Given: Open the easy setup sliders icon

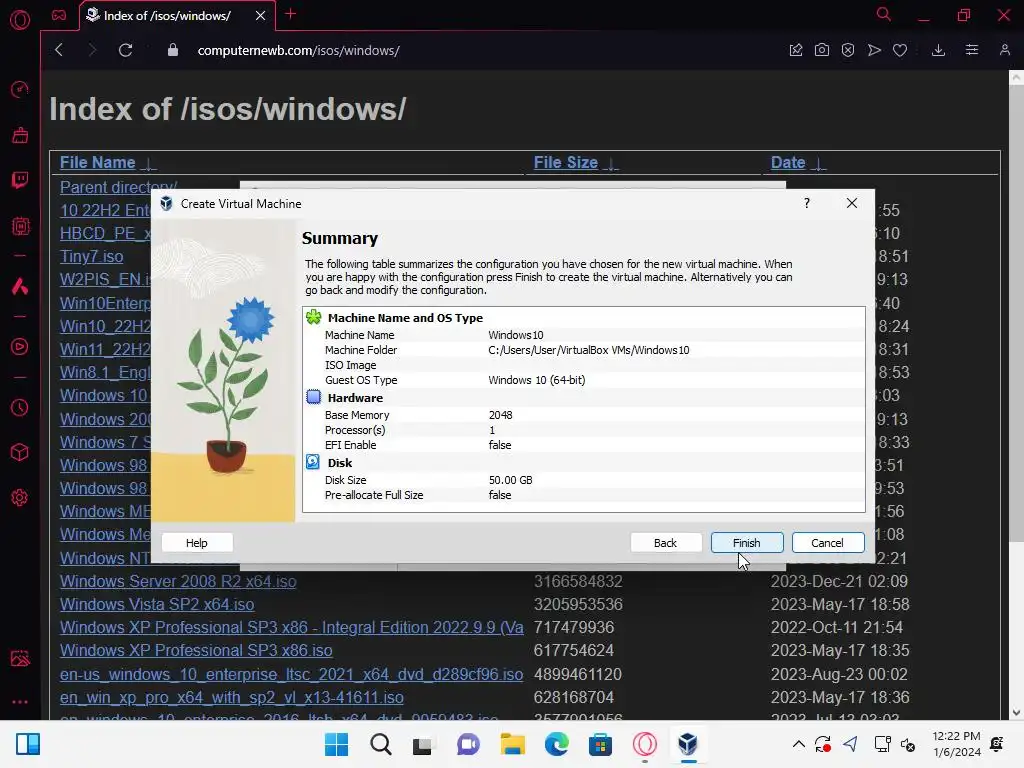Looking at the screenshot, I should pyautogui.click(x=972, y=50).
